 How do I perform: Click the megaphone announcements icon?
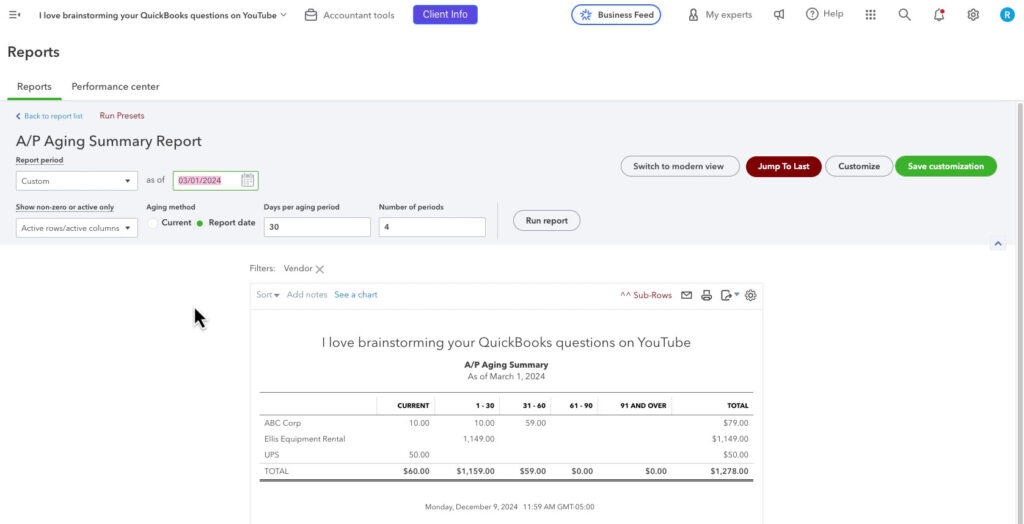(779, 14)
